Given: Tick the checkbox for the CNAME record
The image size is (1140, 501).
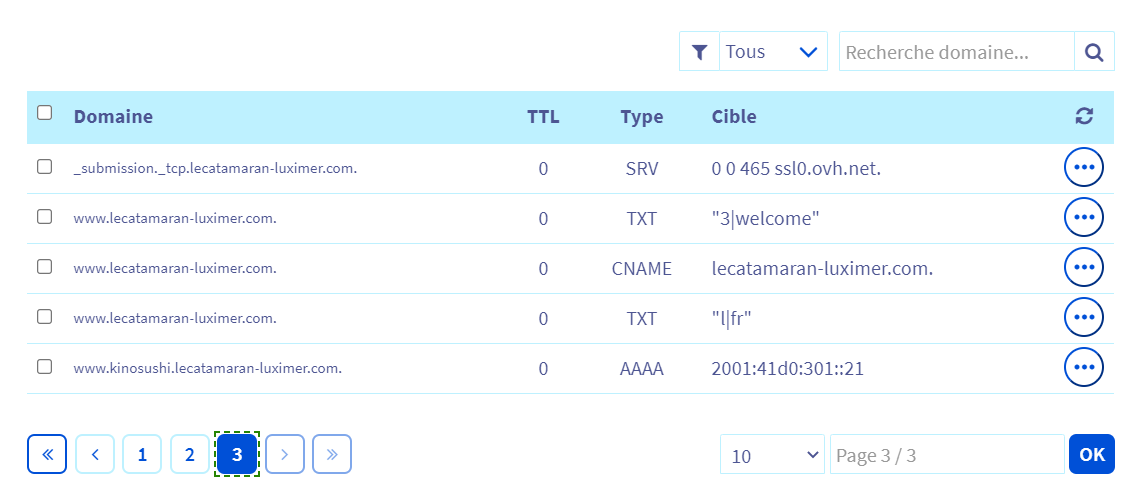Looking at the screenshot, I should 45,267.
